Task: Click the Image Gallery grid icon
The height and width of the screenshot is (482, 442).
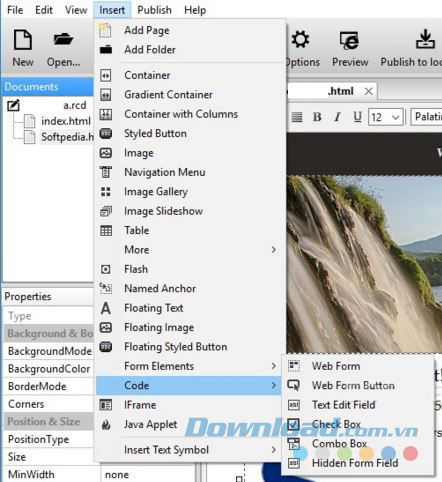Action: pyautogui.click(x=106, y=192)
